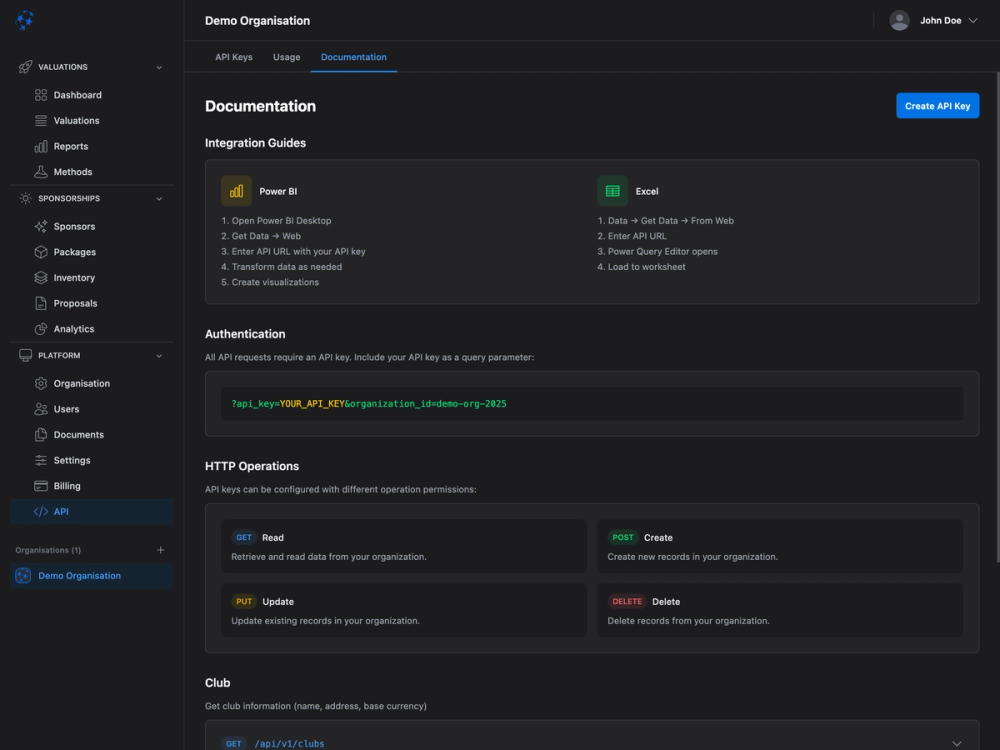Open the Usage tab
This screenshot has height=750, width=1000.
click(286, 57)
